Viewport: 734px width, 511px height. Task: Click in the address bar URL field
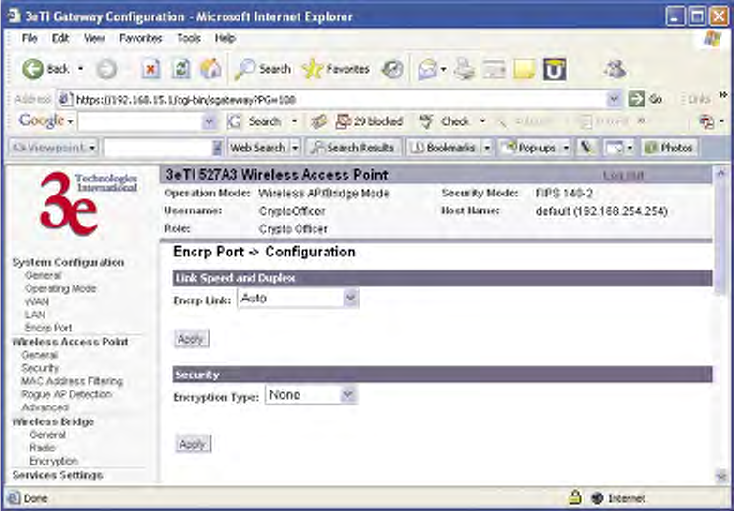click(x=339, y=99)
